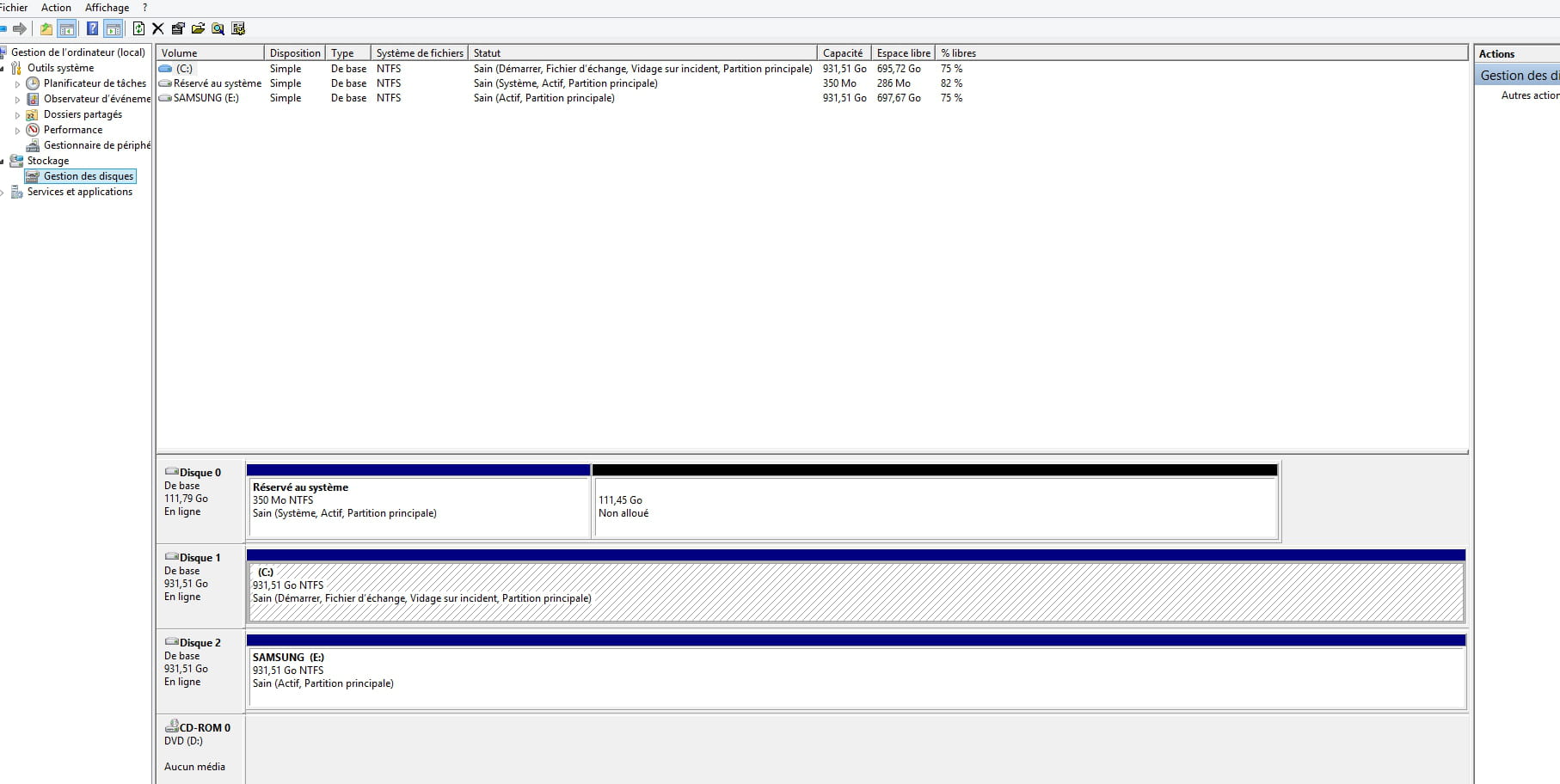Sort by the Capacité column header
This screenshot has height=784, width=1560.
844,53
